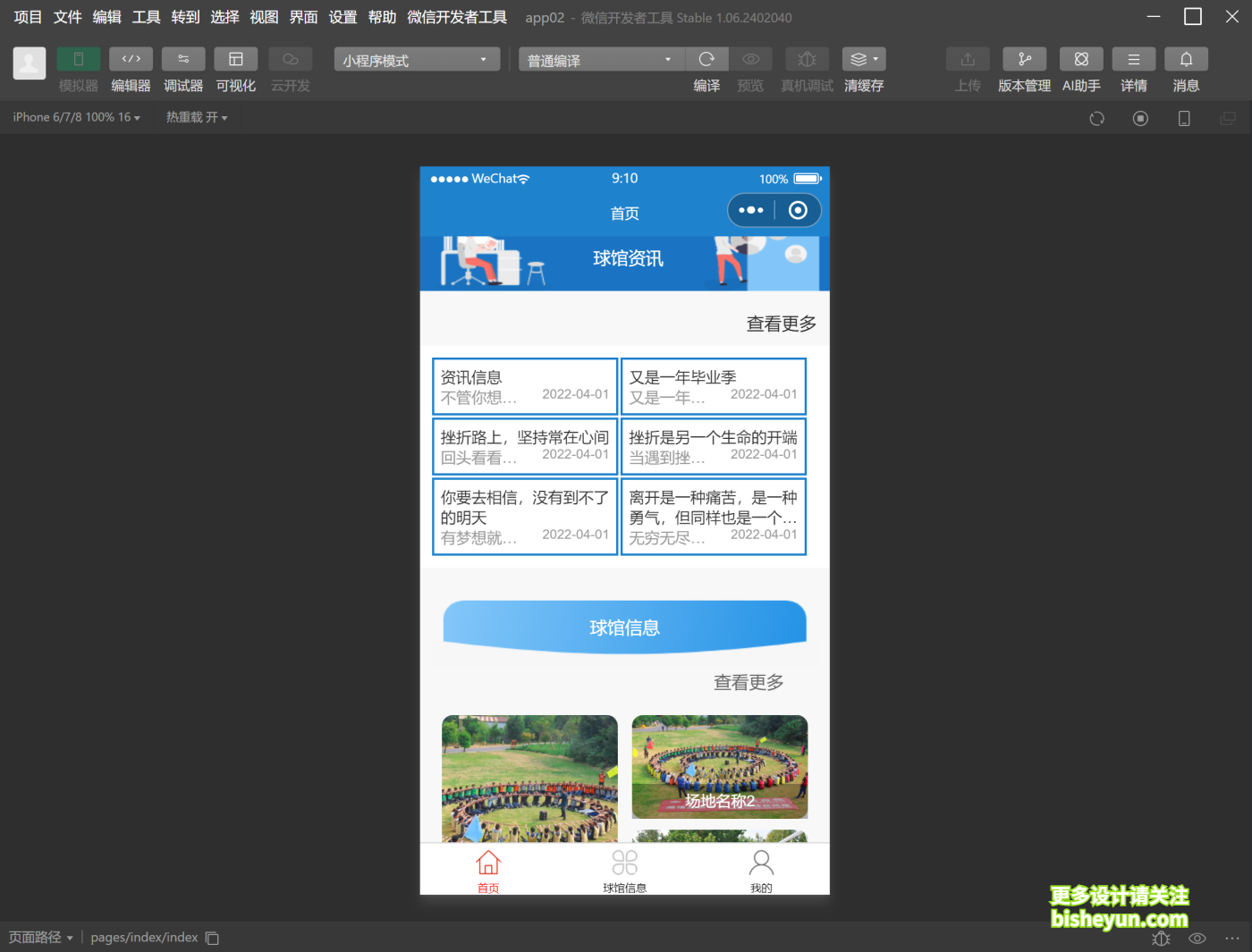Open the iPhone 6/7/8 device selector
The height and width of the screenshot is (952, 1252).
(76, 117)
